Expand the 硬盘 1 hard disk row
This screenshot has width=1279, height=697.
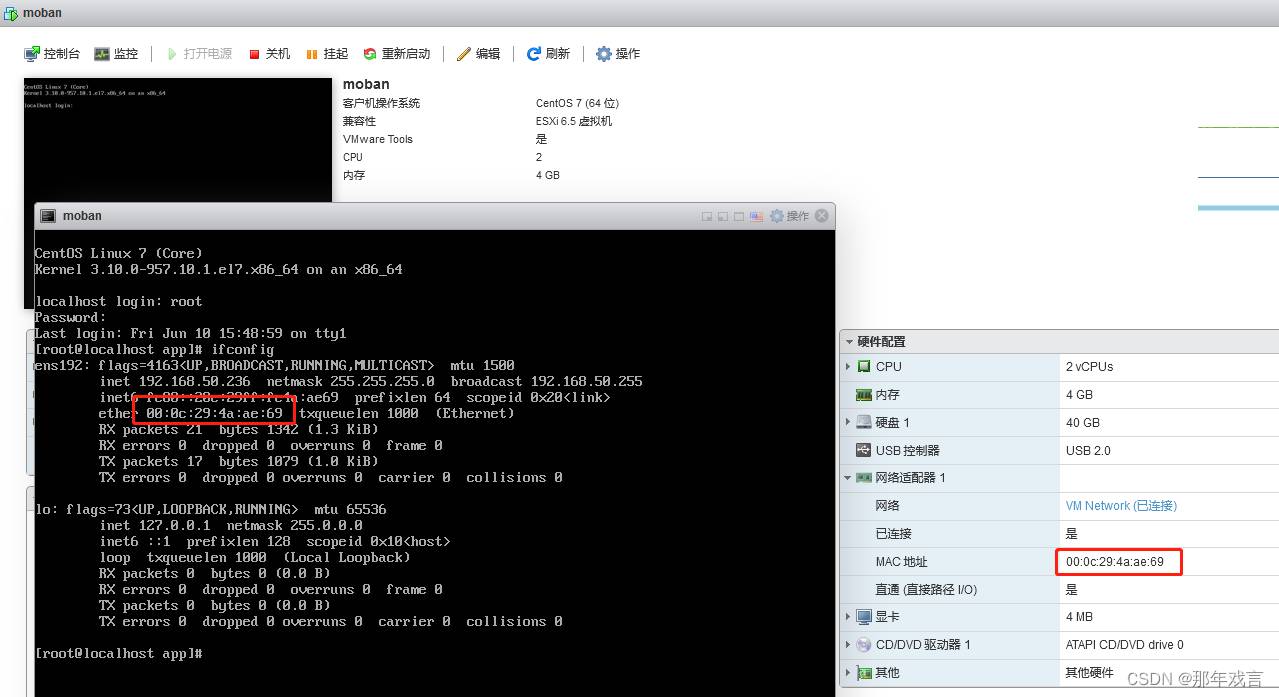[x=848, y=423]
